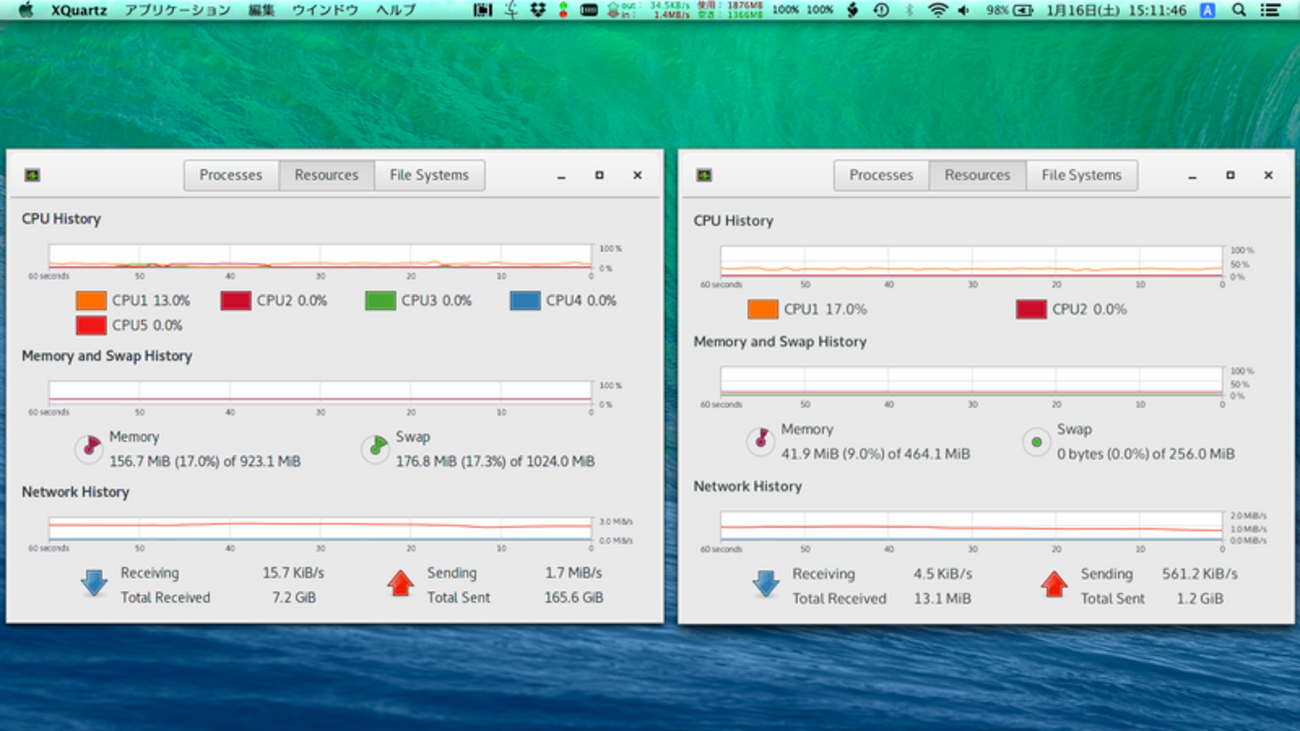Open the Wi-Fi status menu
This screenshot has width=1300, height=731.
937,10
